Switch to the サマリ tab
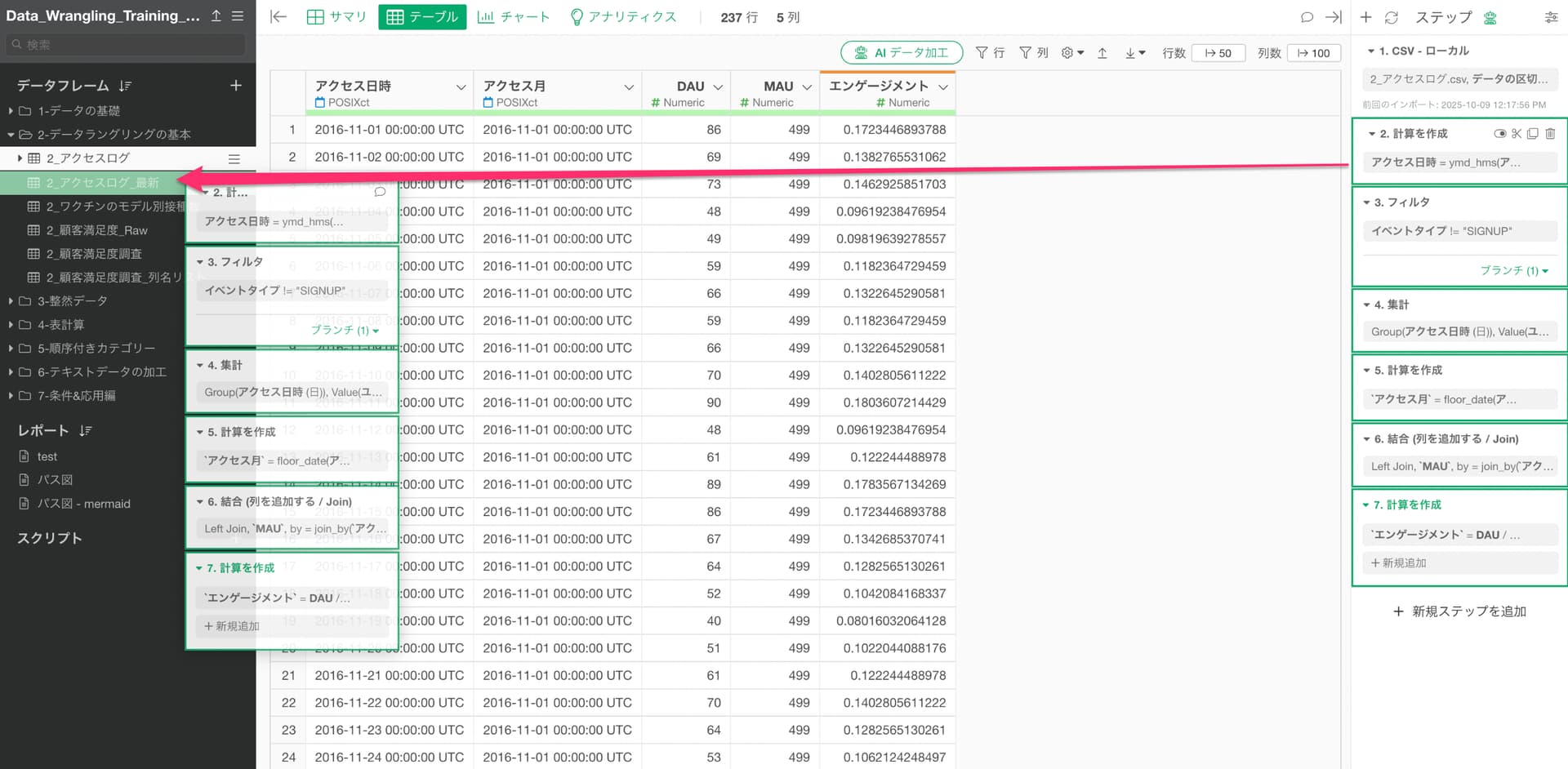1568x769 pixels. tap(336, 17)
